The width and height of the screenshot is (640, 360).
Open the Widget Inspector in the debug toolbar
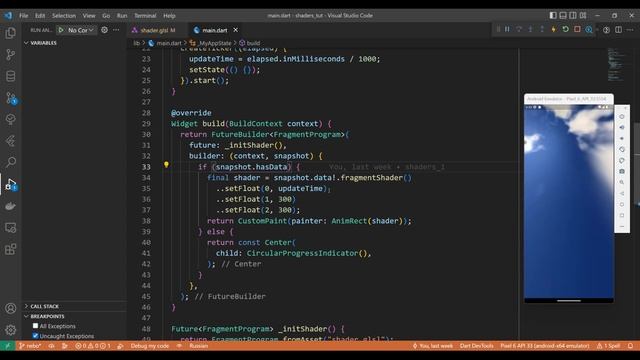pos(589,29)
